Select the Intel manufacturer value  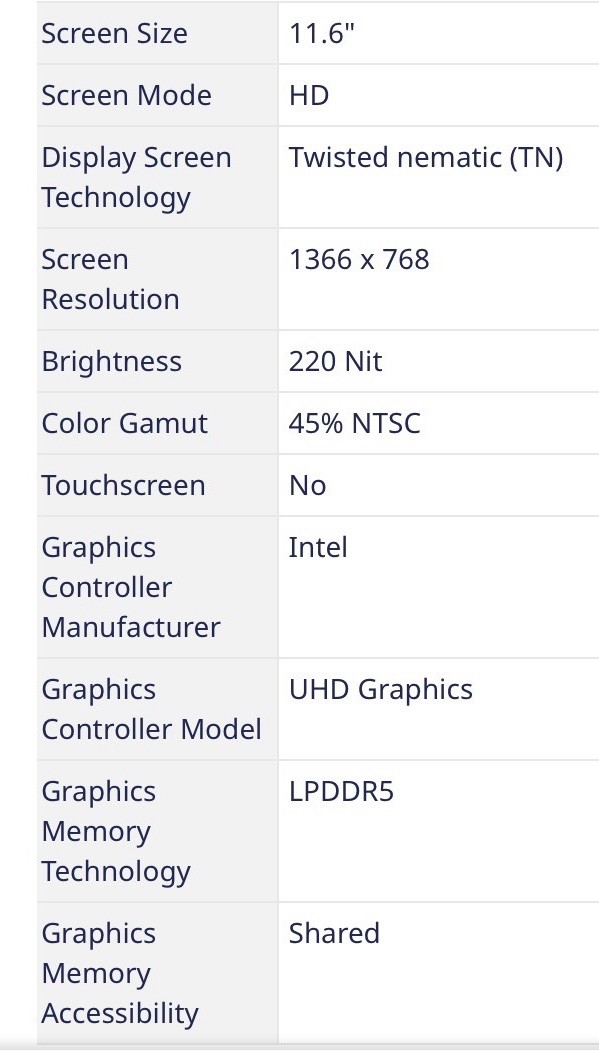tap(318, 547)
